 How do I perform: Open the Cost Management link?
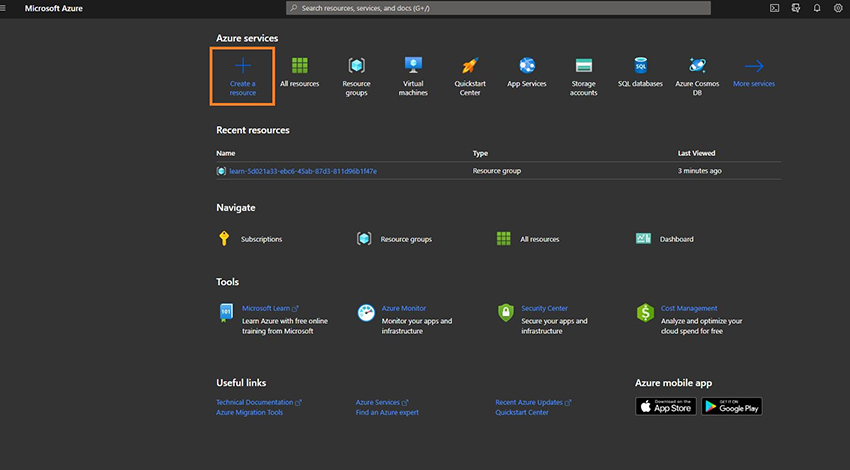pos(689,308)
